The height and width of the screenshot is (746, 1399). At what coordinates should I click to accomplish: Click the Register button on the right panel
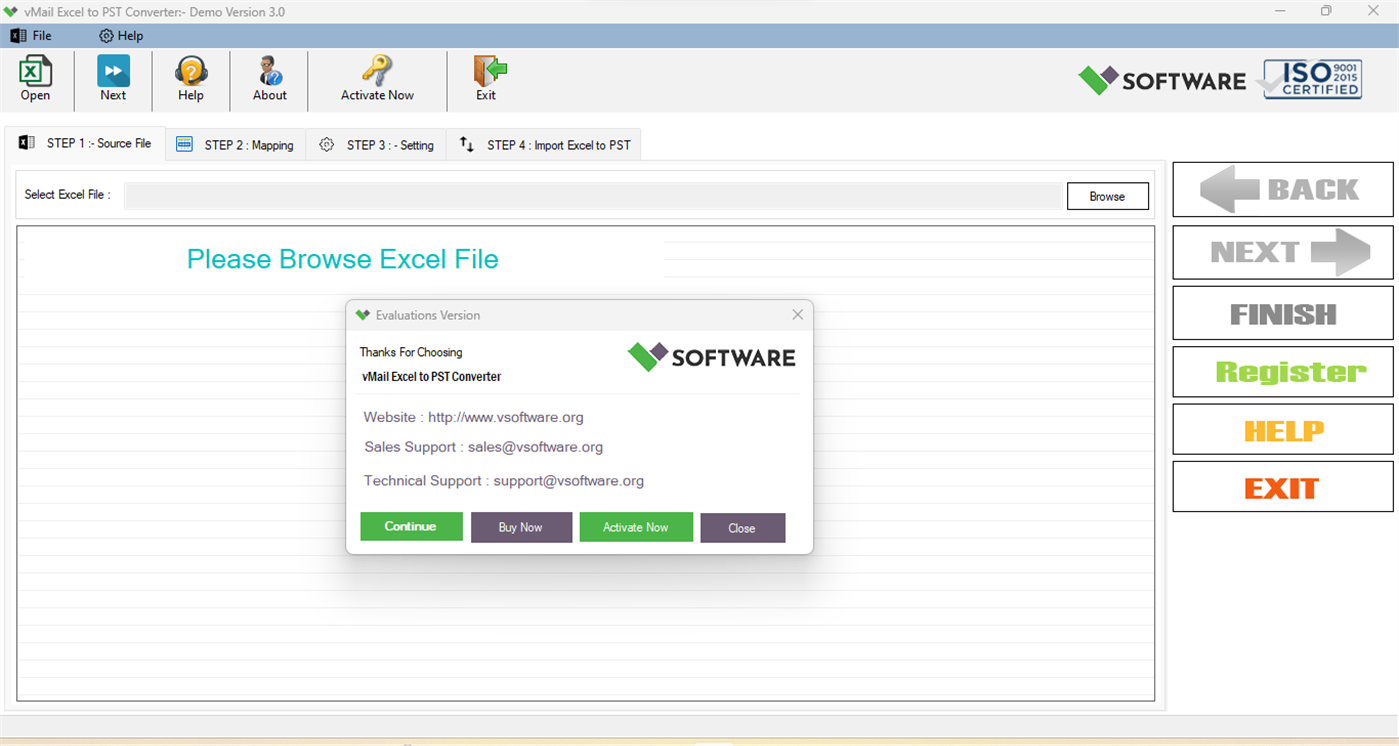(1283, 371)
